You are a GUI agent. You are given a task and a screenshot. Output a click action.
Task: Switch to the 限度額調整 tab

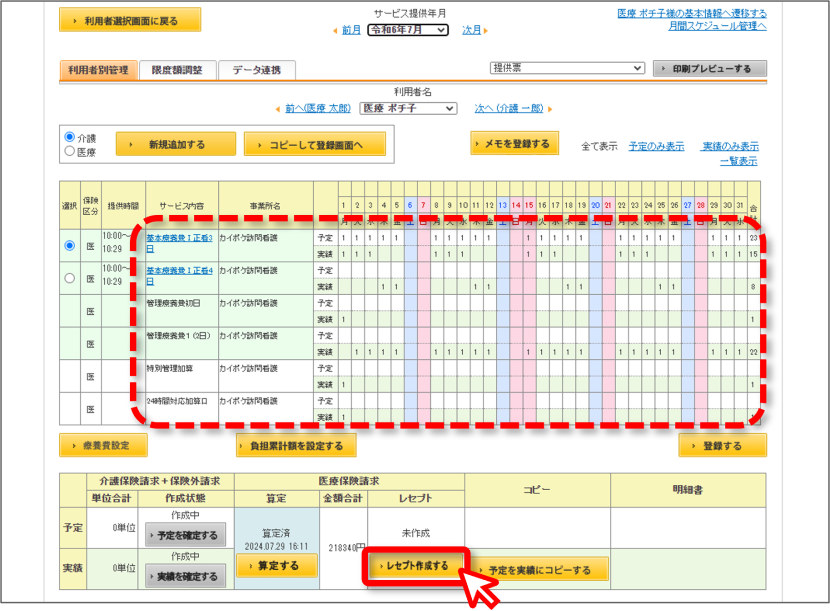pyautogui.click(x=177, y=70)
